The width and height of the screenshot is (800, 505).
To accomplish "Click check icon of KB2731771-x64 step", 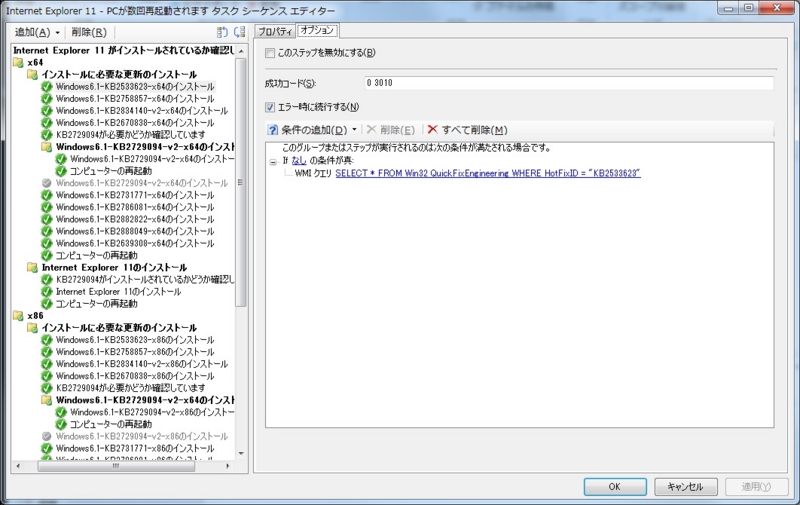I will pos(47,195).
